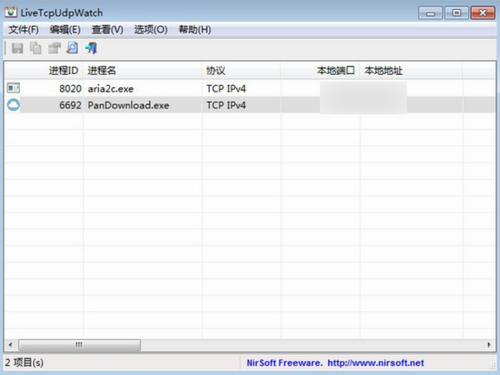Viewport: 500px width, 375px height.
Task: Visit the www.nirsoft.net link
Action: 376,363
